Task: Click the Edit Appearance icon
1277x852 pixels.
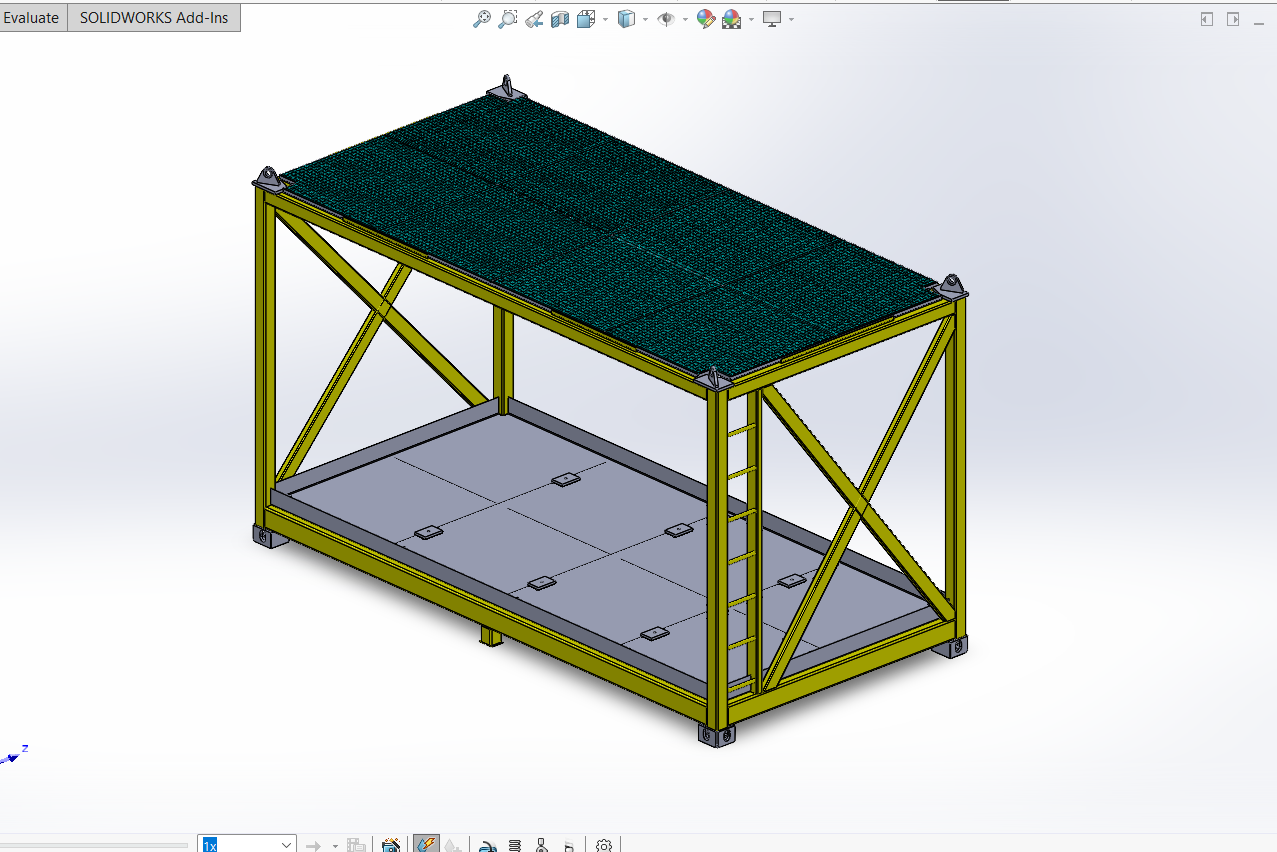Action: (x=706, y=19)
